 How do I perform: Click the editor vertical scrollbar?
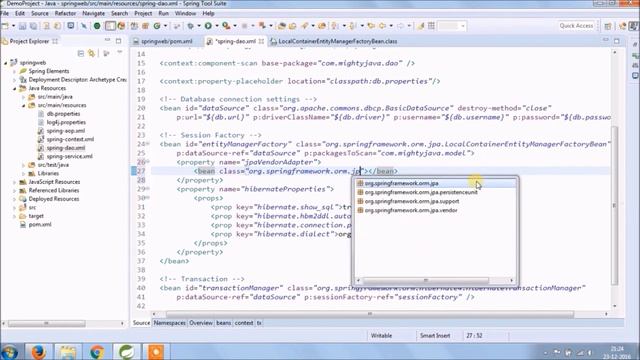(614, 205)
